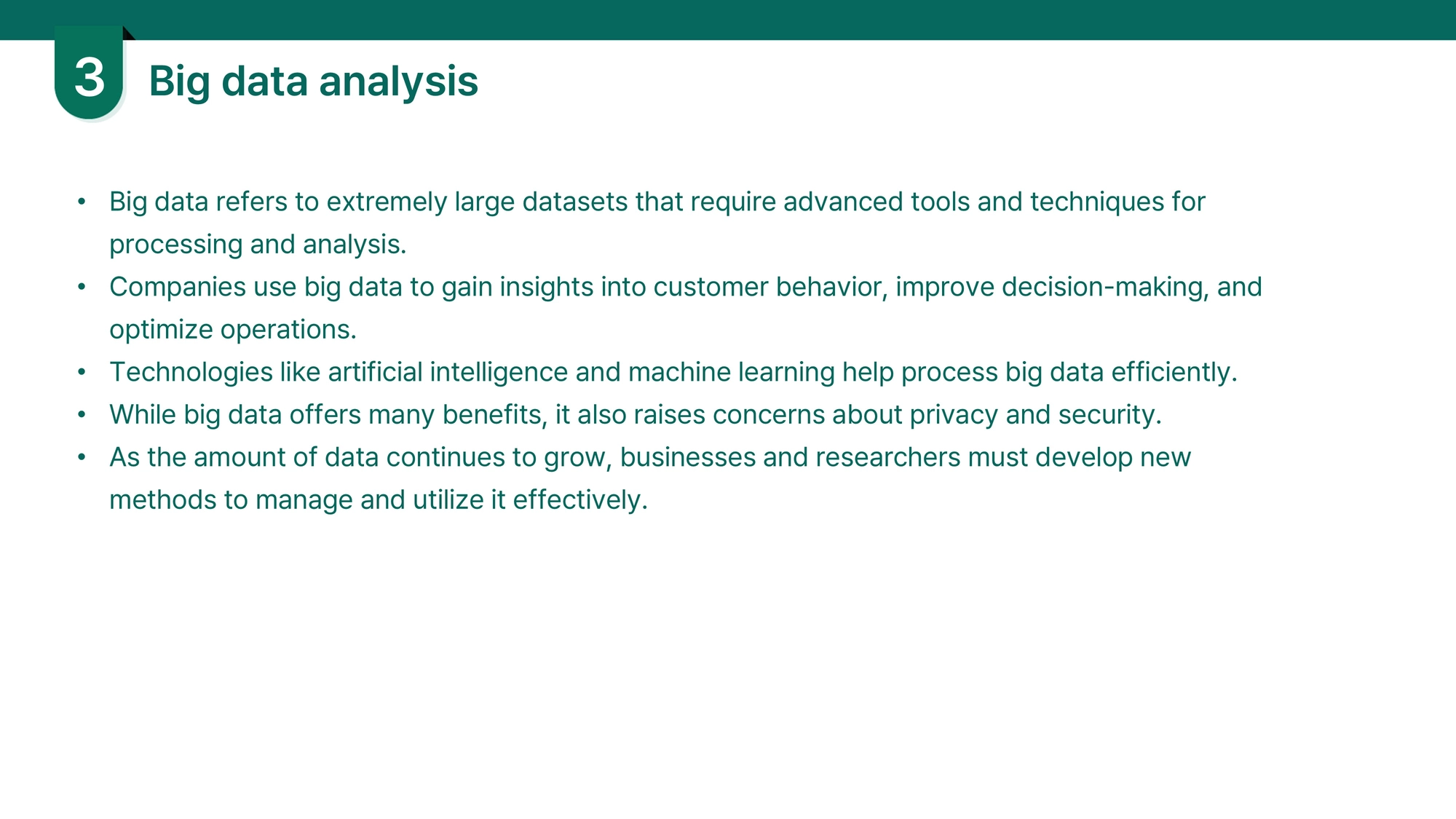Click the dark green header bar
Viewport: 1456px width, 819px height.
point(728,20)
